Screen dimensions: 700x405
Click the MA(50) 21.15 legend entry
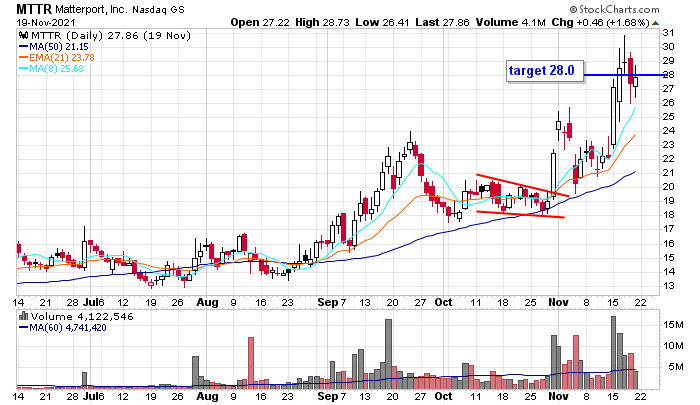pyautogui.click(x=59, y=46)
